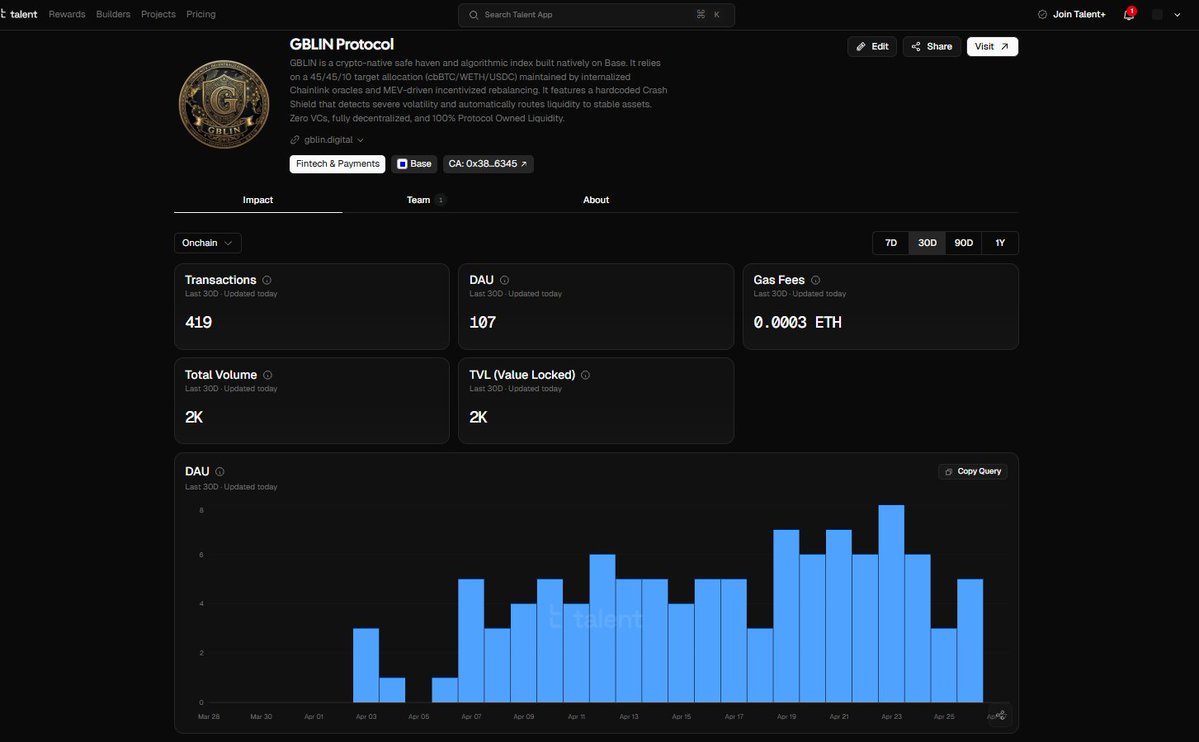
Task: Click the share icon on Share button
Action: click(915, 47)
